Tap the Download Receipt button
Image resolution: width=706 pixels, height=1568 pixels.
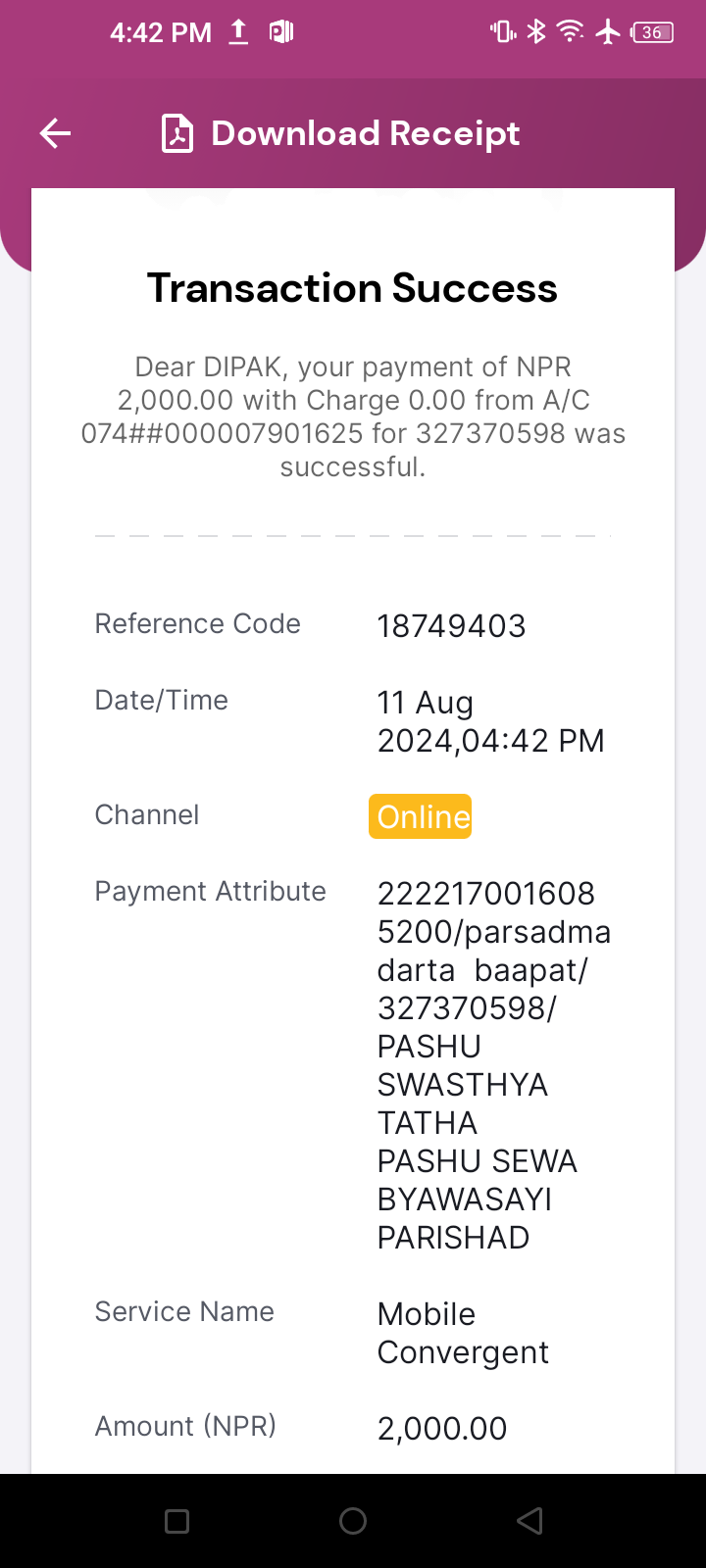pyautogui.click(x=340, y=133)
